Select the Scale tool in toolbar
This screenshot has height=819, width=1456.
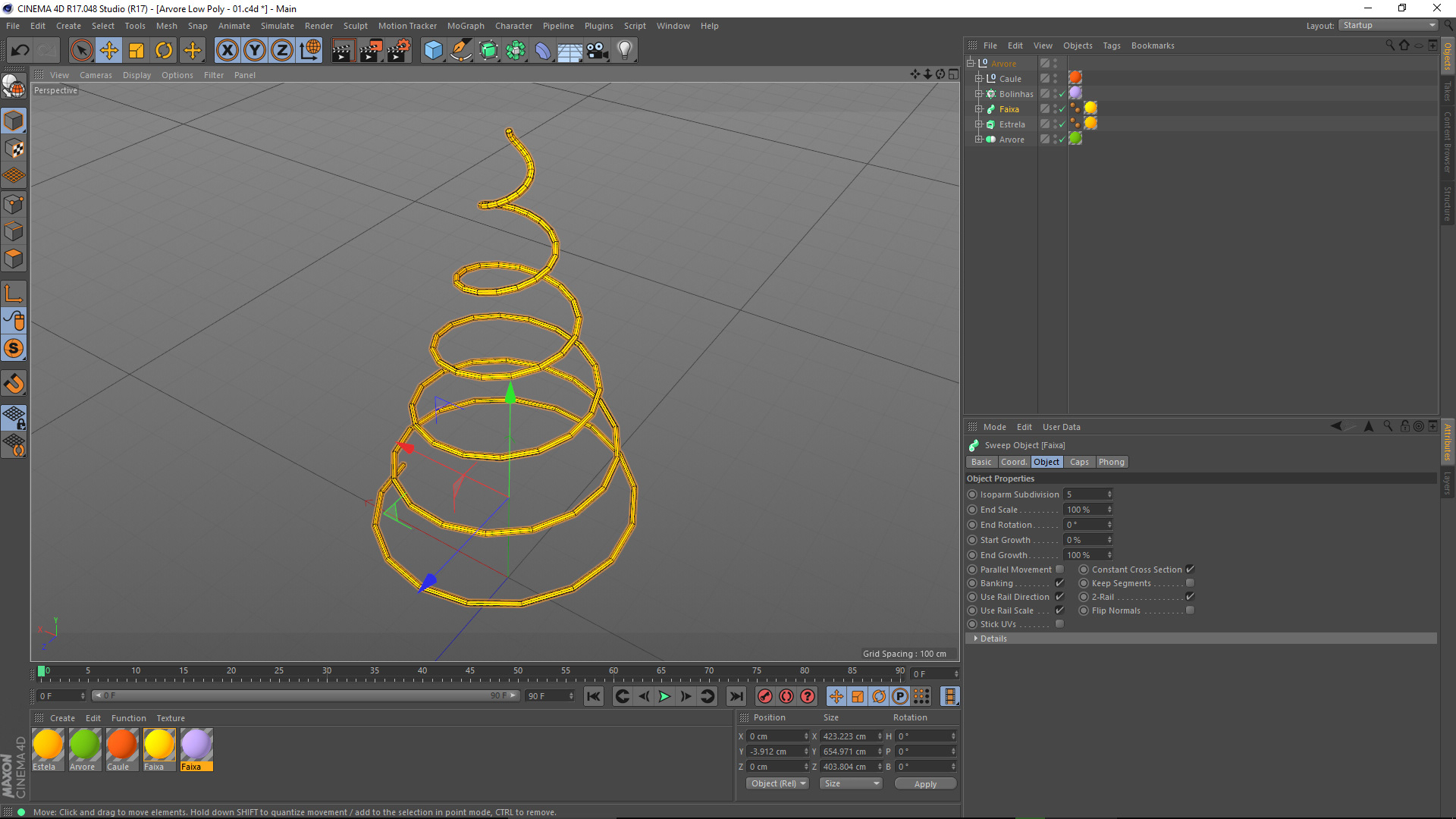coord(136,51)
